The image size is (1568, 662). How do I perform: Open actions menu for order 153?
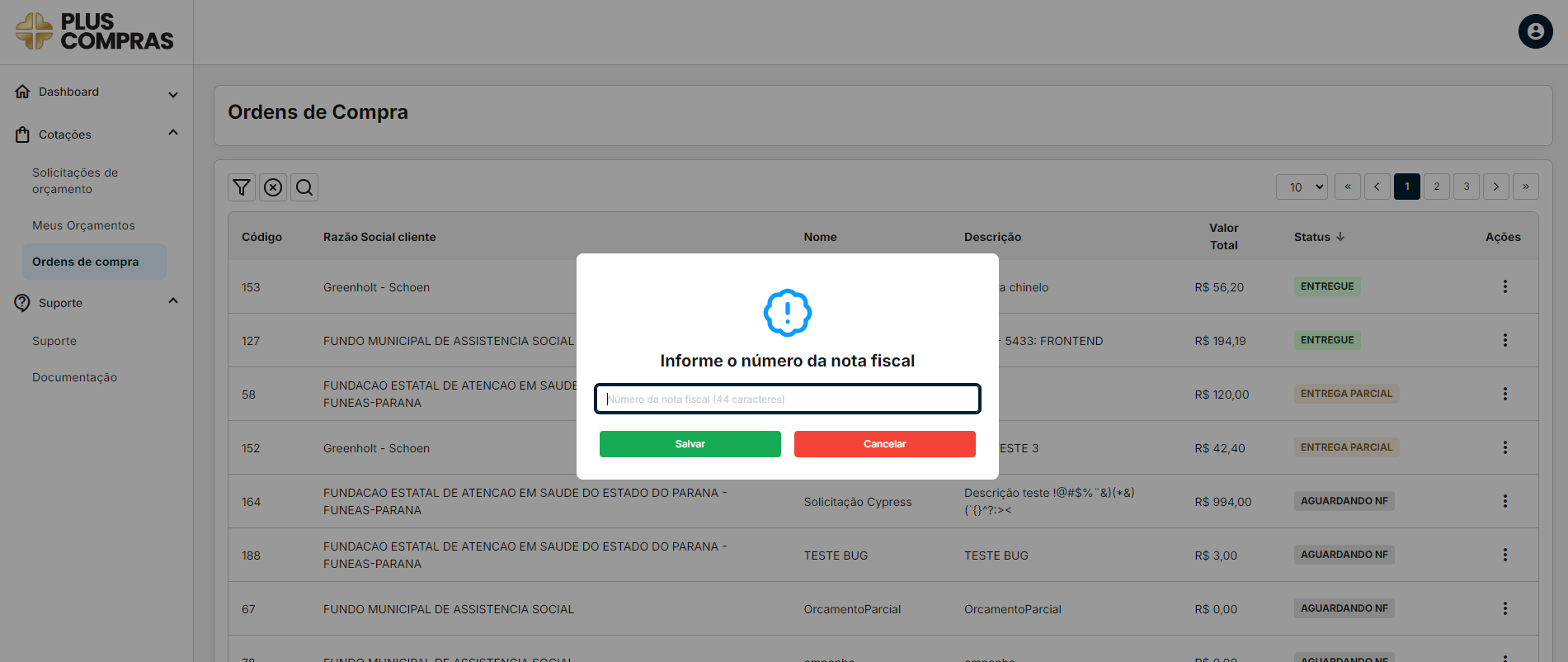click(x=1504, y=286)
